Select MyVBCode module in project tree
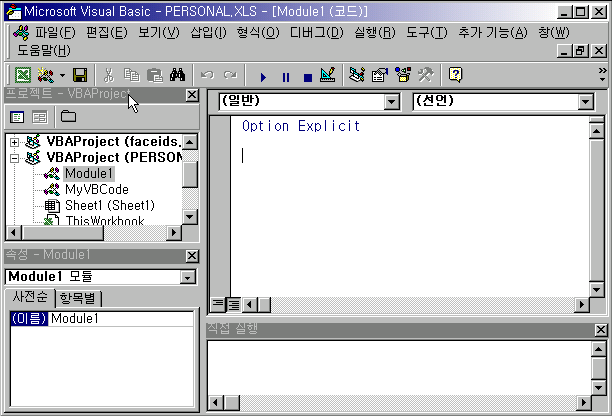This screenshot has width=612, height=416. [97, 189]
